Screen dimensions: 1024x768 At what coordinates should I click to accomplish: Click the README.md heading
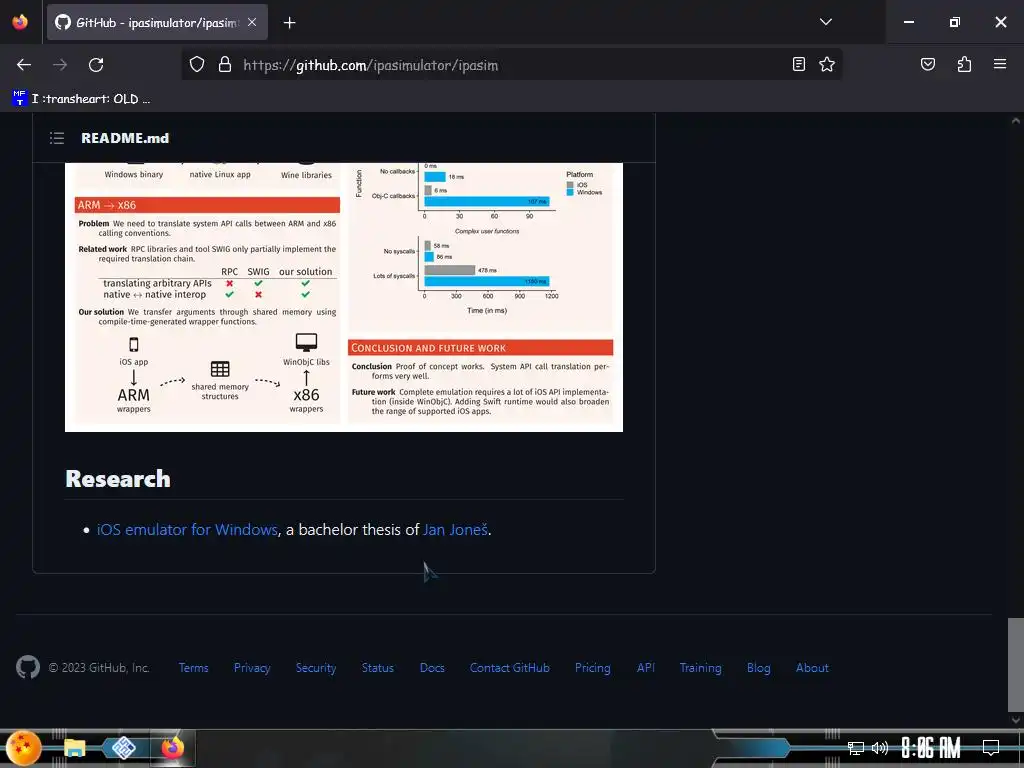pos(125,138)
